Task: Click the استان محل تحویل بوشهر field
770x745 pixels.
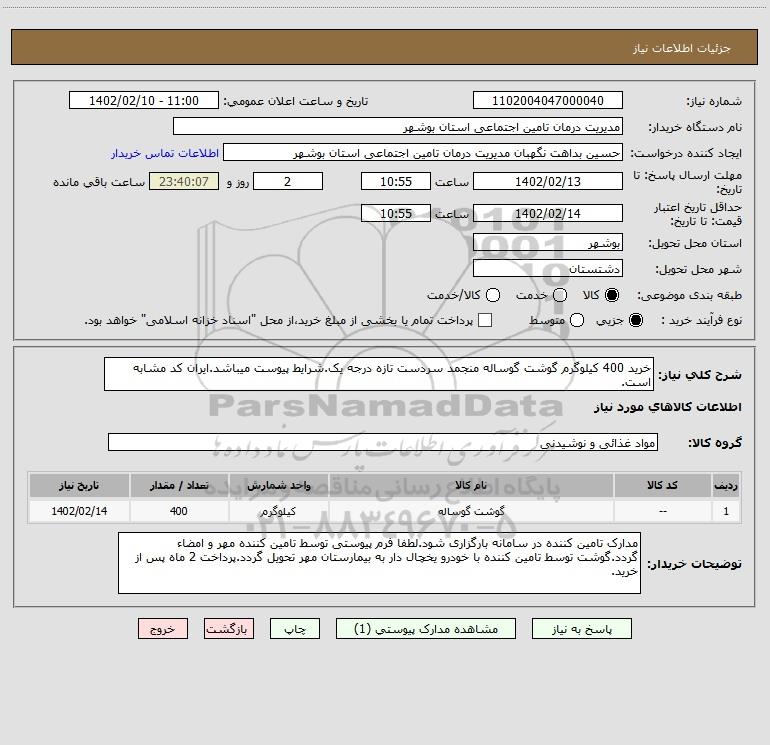Action: click(548, 243)
